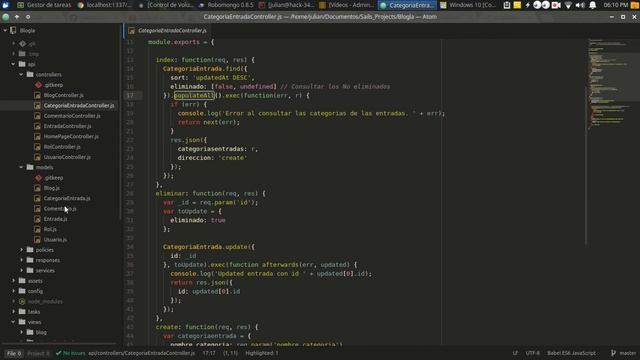
Task: Change the LF line ending selector
Action: [x=515, y=353]
